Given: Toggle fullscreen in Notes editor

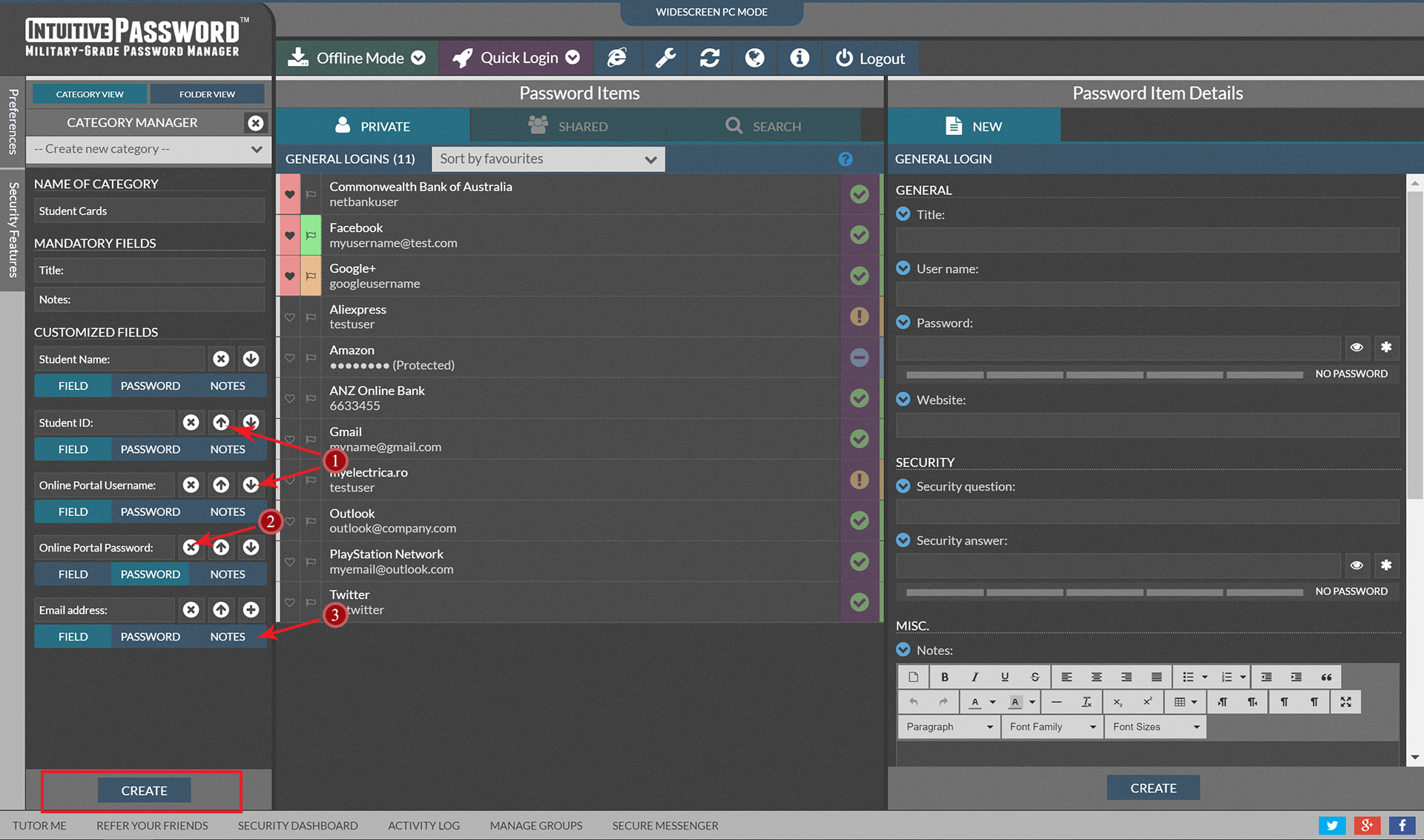Looking at the screenshot, I should click(x=1345, y=702).
